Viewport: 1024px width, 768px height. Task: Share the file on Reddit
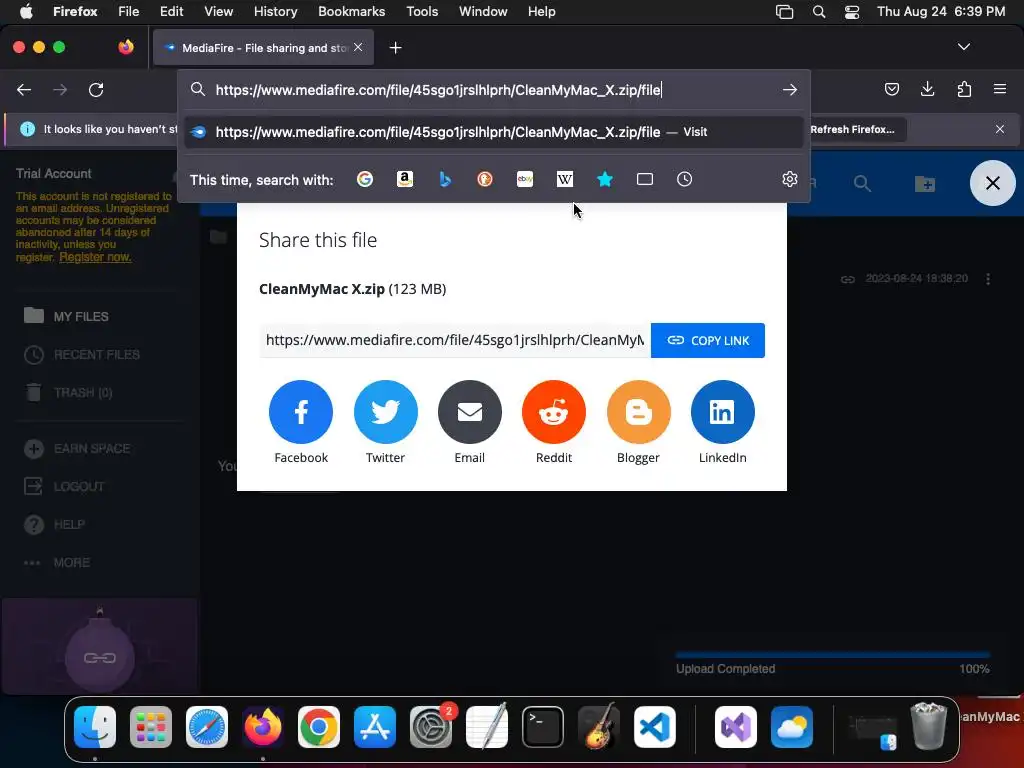pyautogui.click(x=554, y=412)
